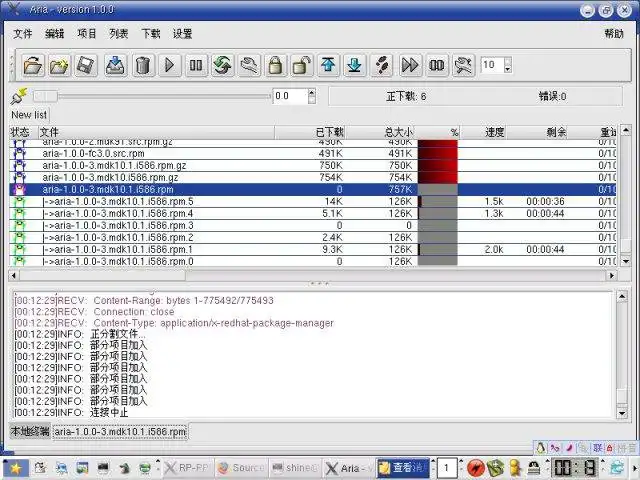Screen dimensions: 640x480
Task: Sort by the 状态 column header
Action: pyautogui.click(x=24, y=132)
